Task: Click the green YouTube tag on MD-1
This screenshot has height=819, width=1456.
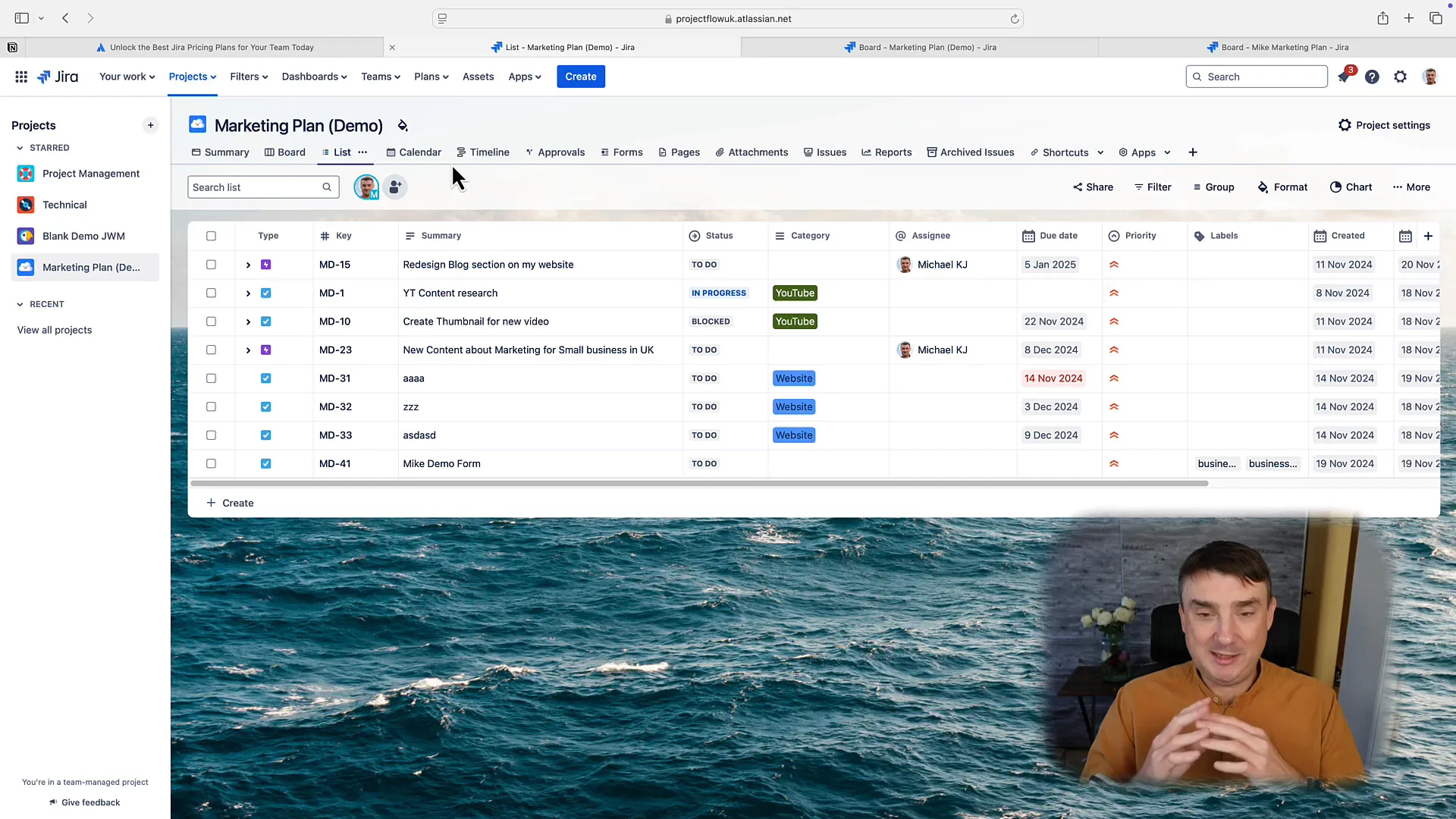Action: [x=795, y=293]
